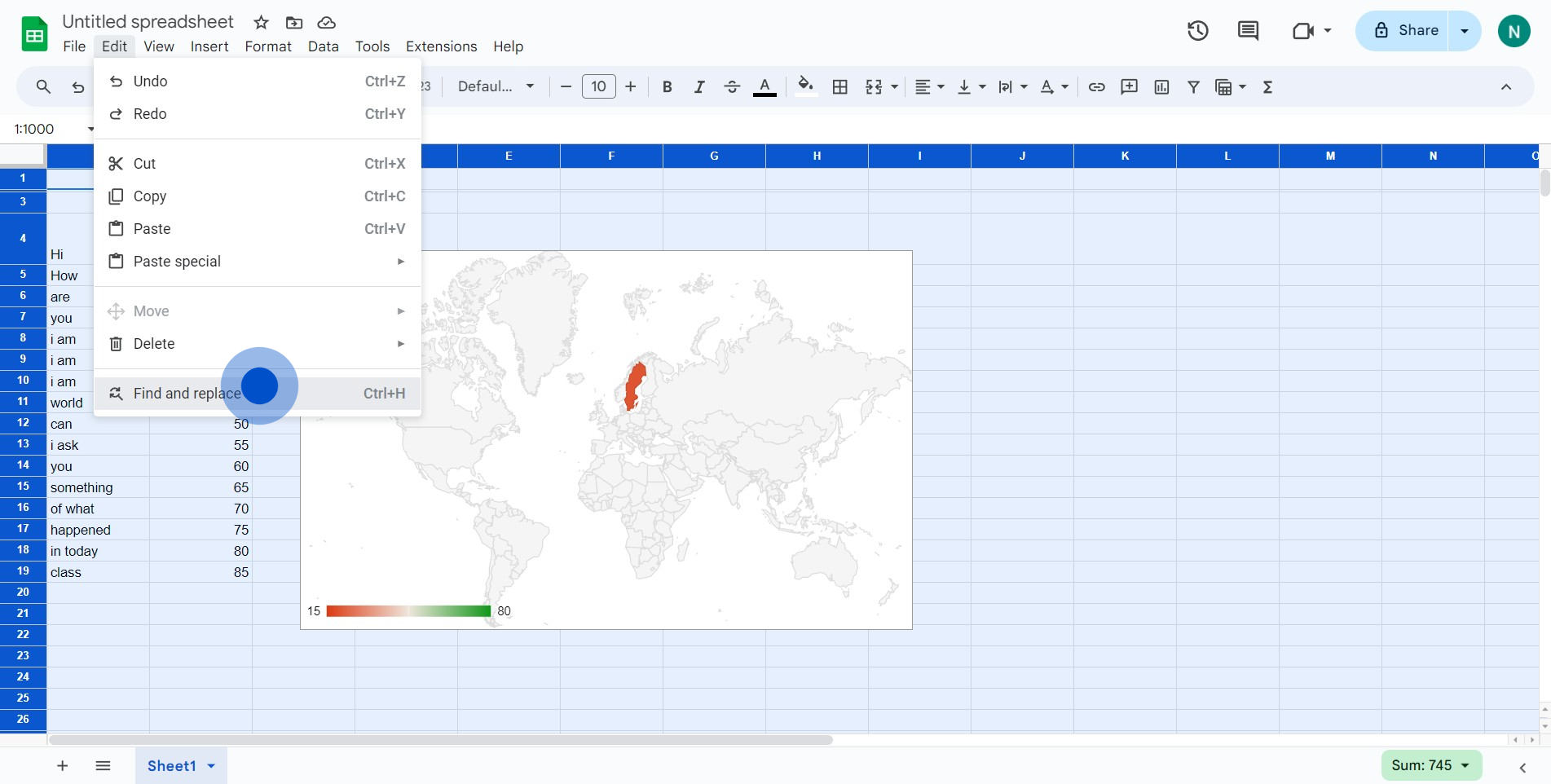Switch to the Sheet1 tab
The image size is (1551, 784).
(181, 766)
